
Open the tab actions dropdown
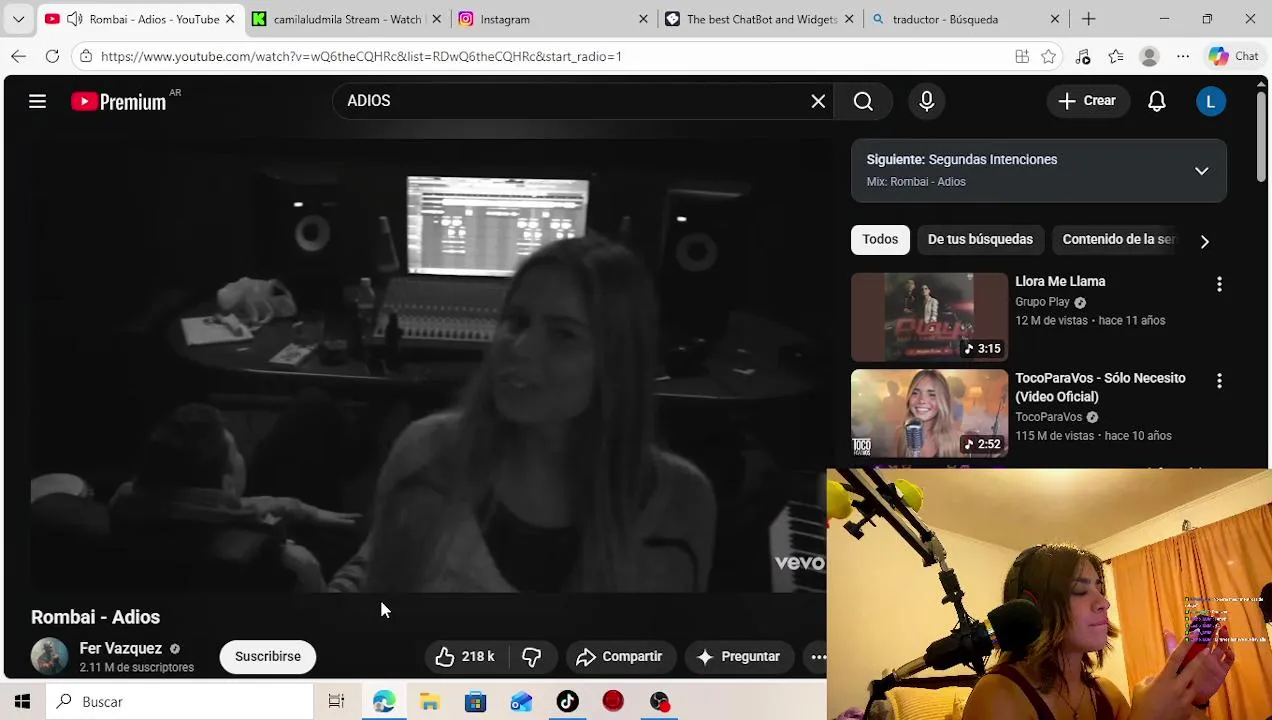pos(18,19)
